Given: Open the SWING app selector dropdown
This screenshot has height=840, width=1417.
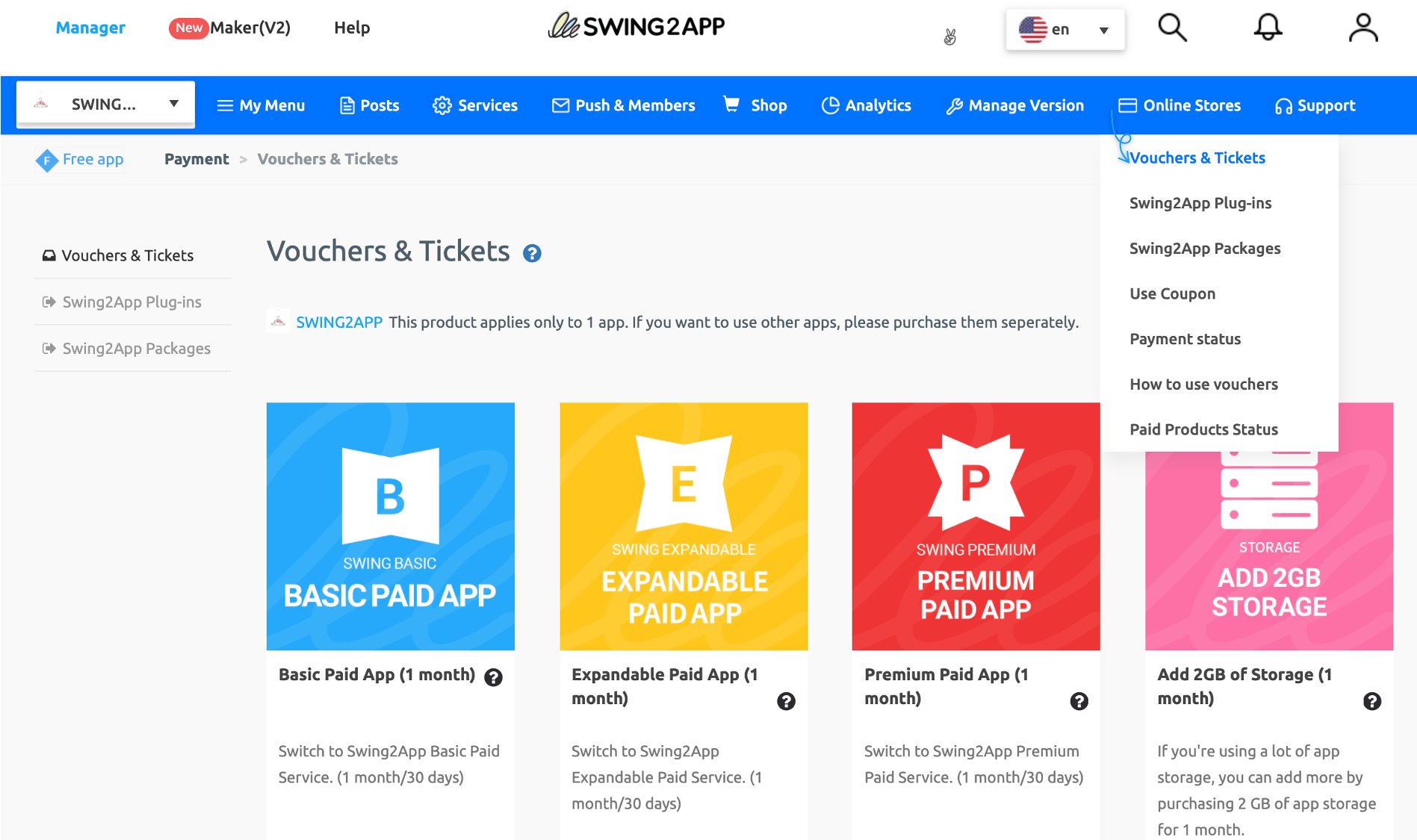Looking at the screenshot, I should (x=105, y=105).
